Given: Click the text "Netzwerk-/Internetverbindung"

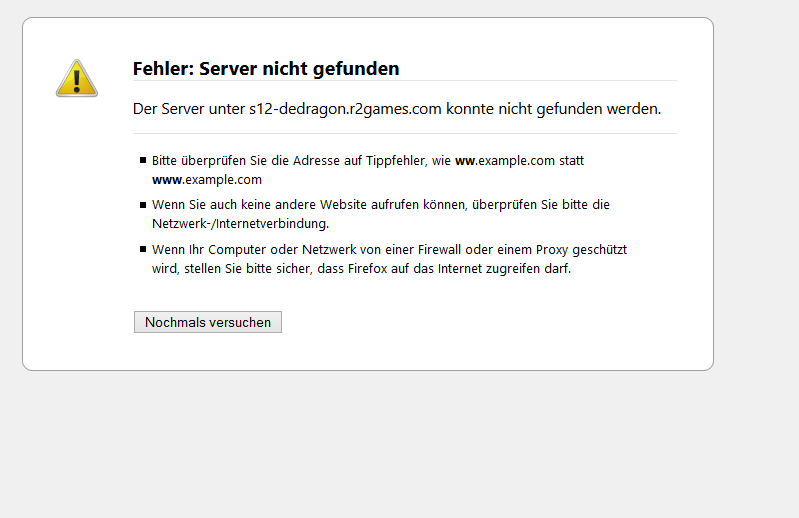Looking at the screenshot, I should (238, 224).
